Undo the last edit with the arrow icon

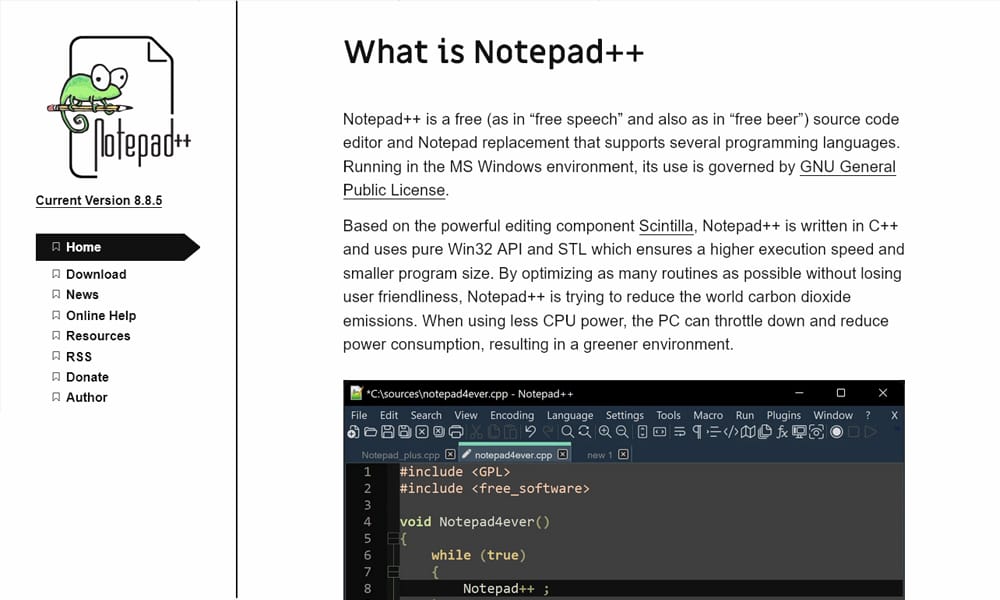[x=529, y=432]
